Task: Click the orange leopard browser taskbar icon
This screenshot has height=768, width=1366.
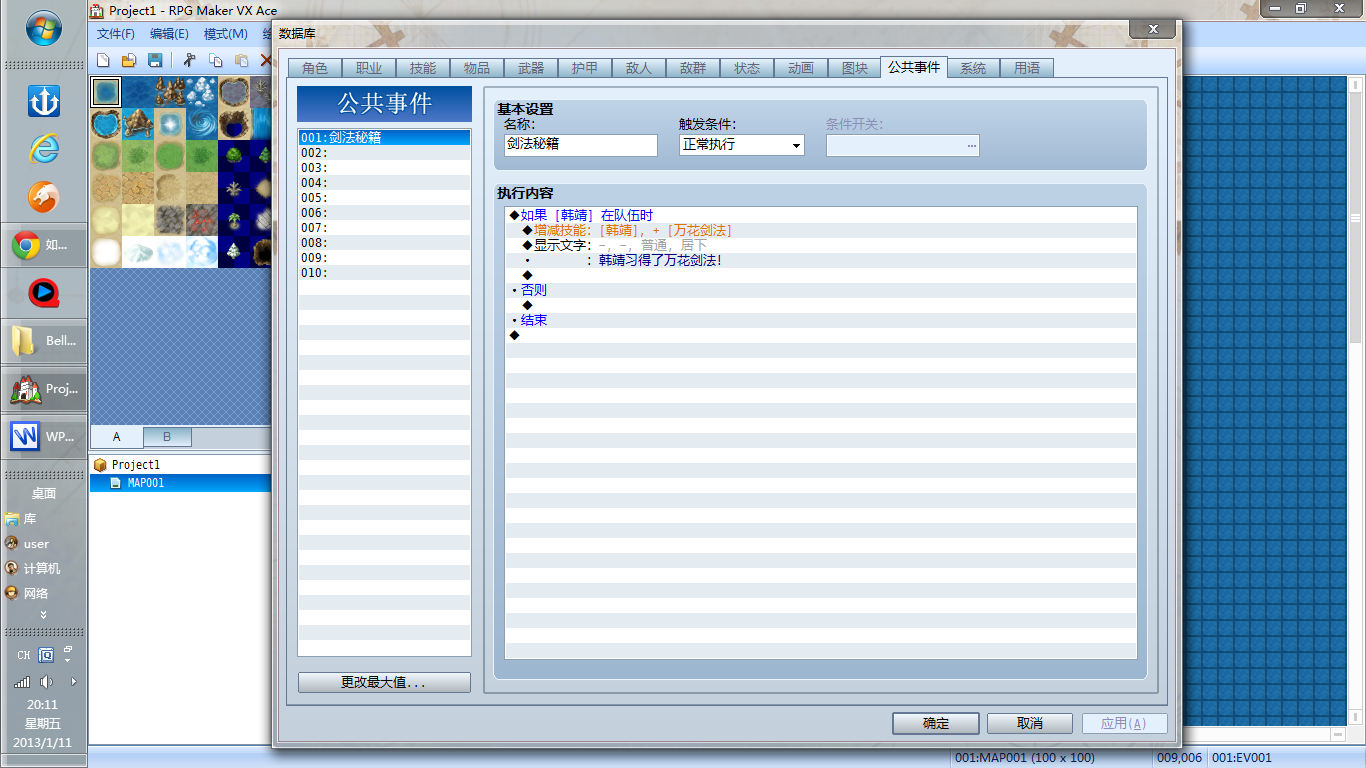Action: tap(43, 196)
